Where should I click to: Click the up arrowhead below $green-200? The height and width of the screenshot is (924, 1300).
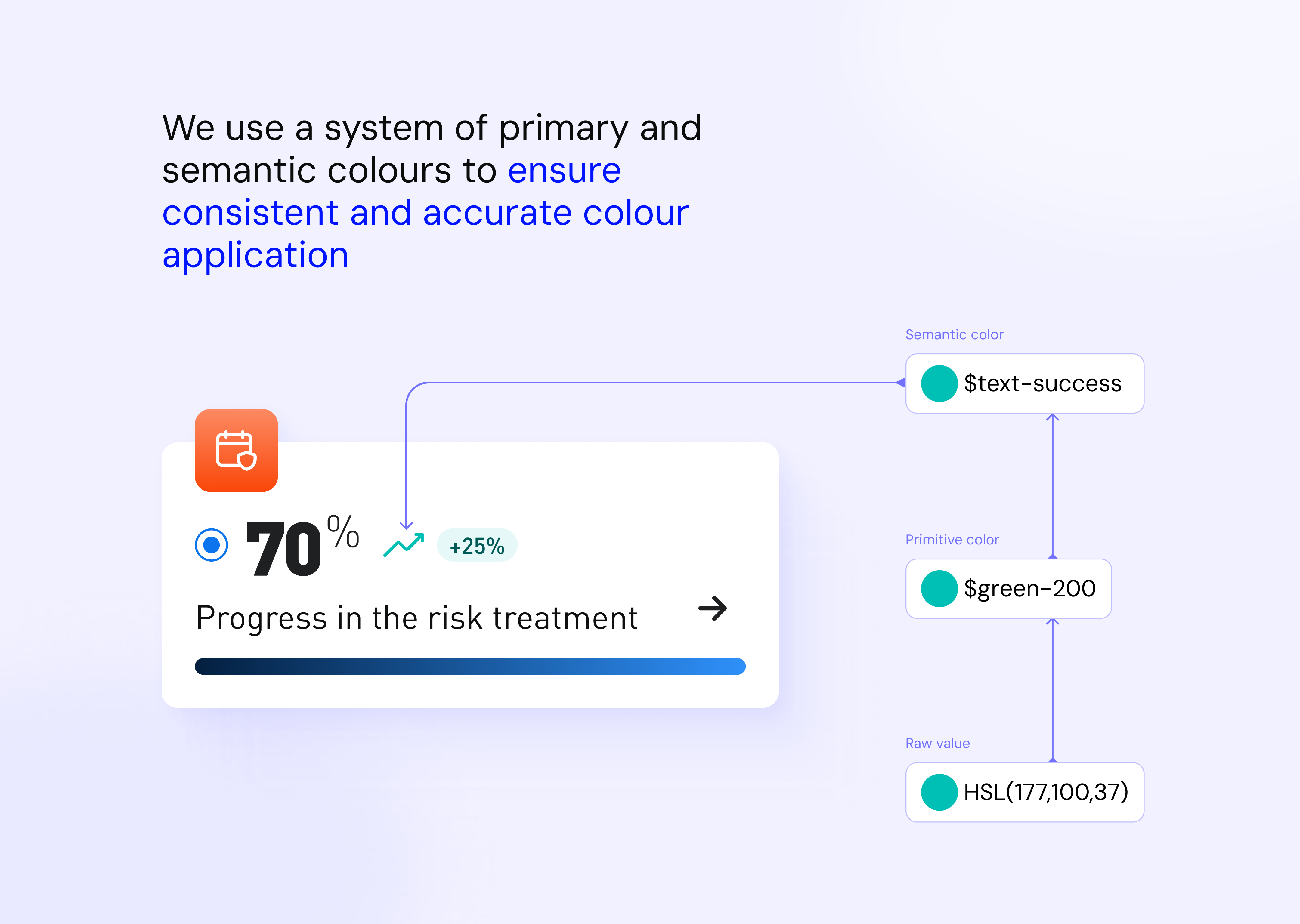tap(1052, 623)
